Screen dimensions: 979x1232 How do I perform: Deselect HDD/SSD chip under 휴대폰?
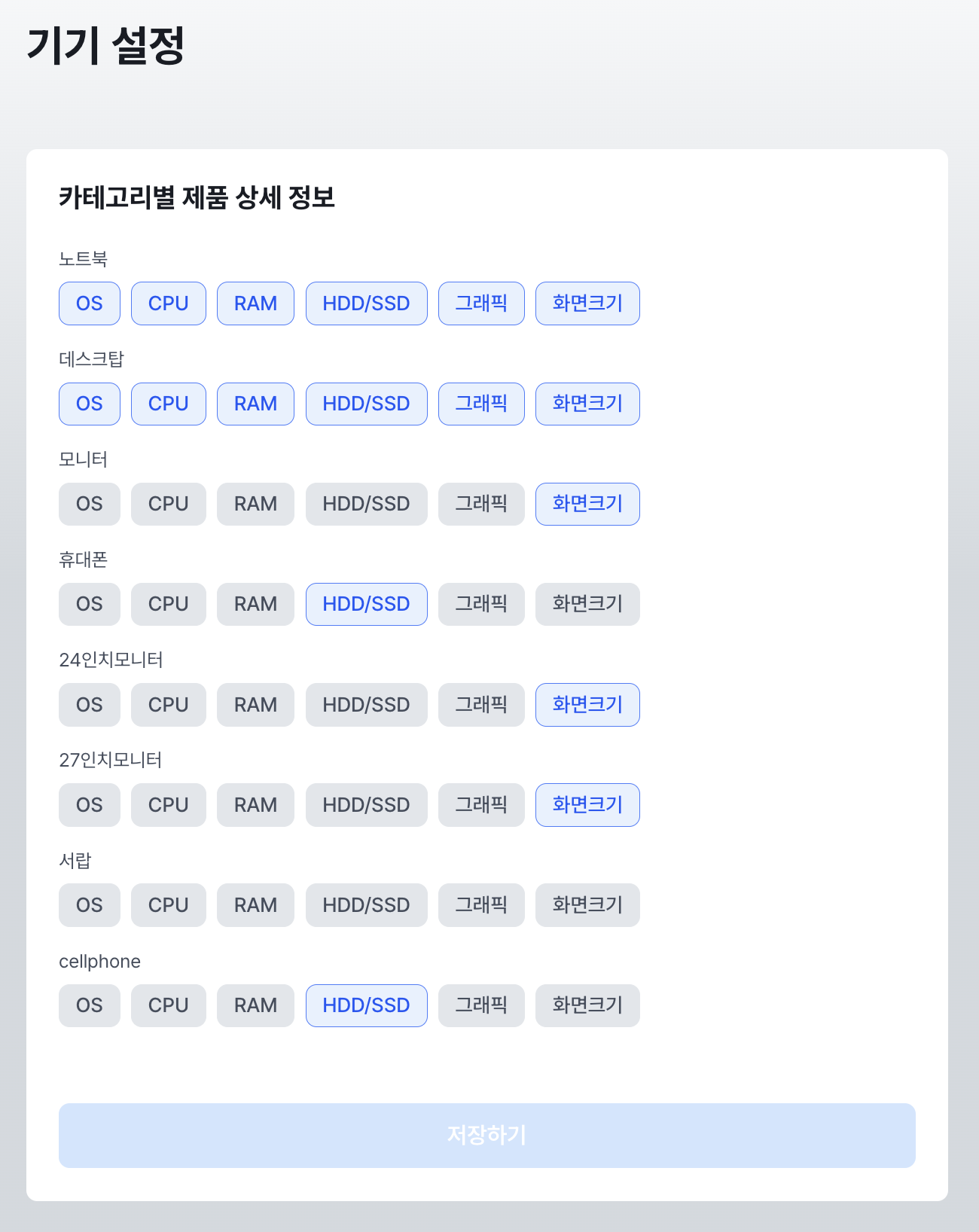pos(366,604)
